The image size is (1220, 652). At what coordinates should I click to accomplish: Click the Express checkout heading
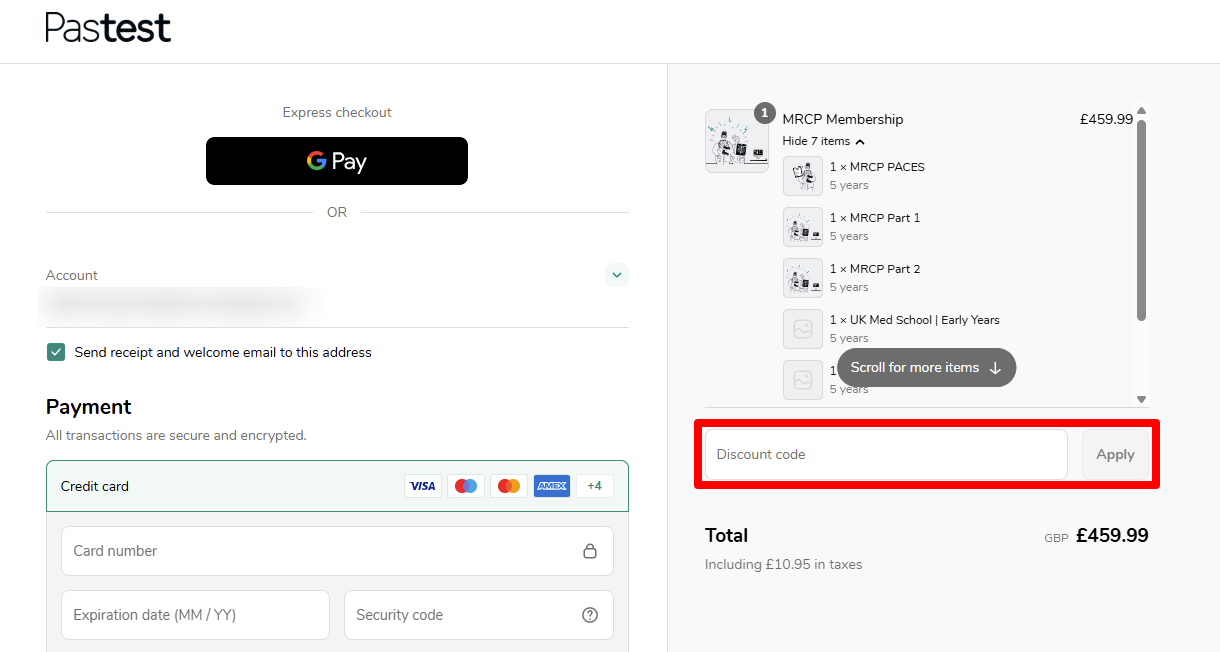(x=337, y=112)
